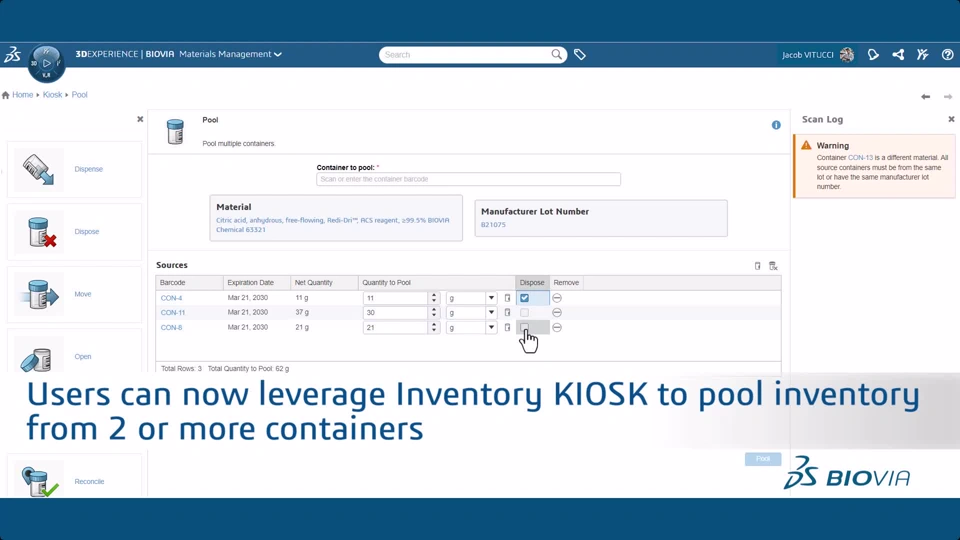960x540 pixels.
Task: Open Citric acid material link
Action: click(332, 225)
